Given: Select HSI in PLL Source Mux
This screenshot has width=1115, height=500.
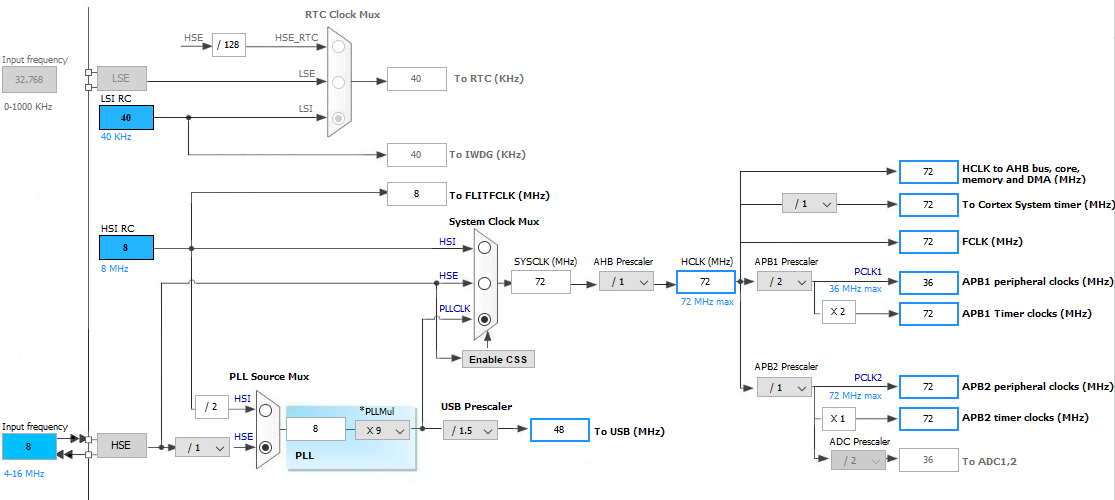Looking at the screenshot, I should 266,410.
